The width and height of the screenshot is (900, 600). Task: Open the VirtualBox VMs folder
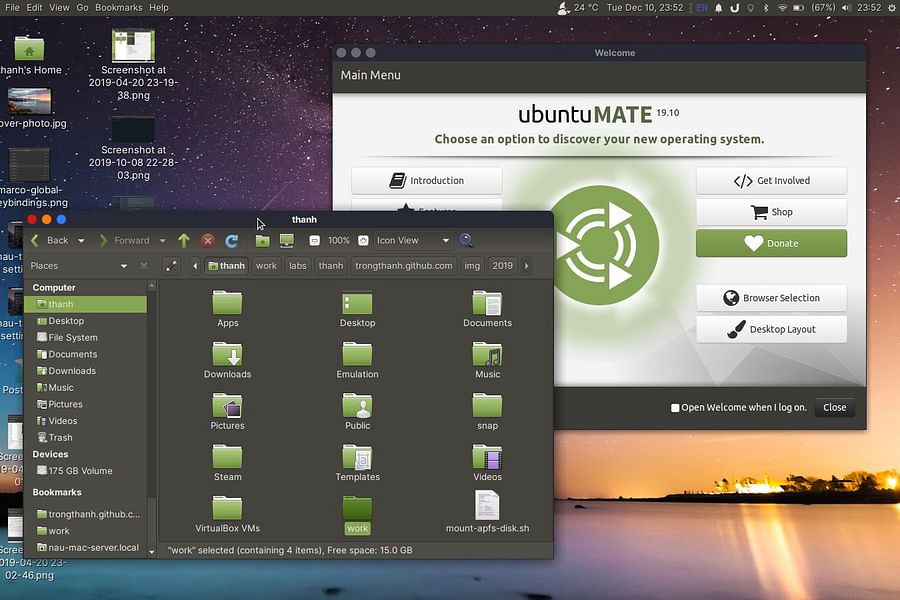pos(227,510)
